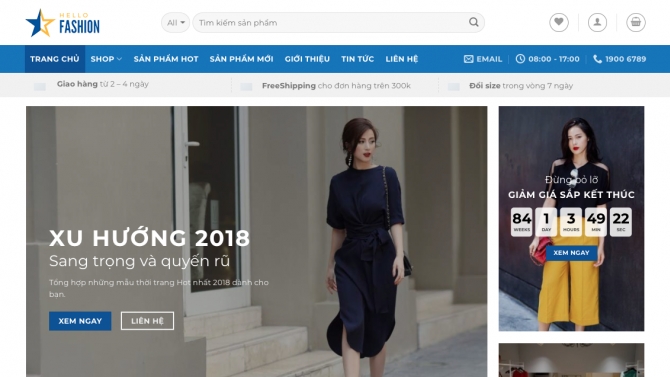Click the clock icon beside 08:00 - 17:00
Screen dimensions: 670x377
520,59
